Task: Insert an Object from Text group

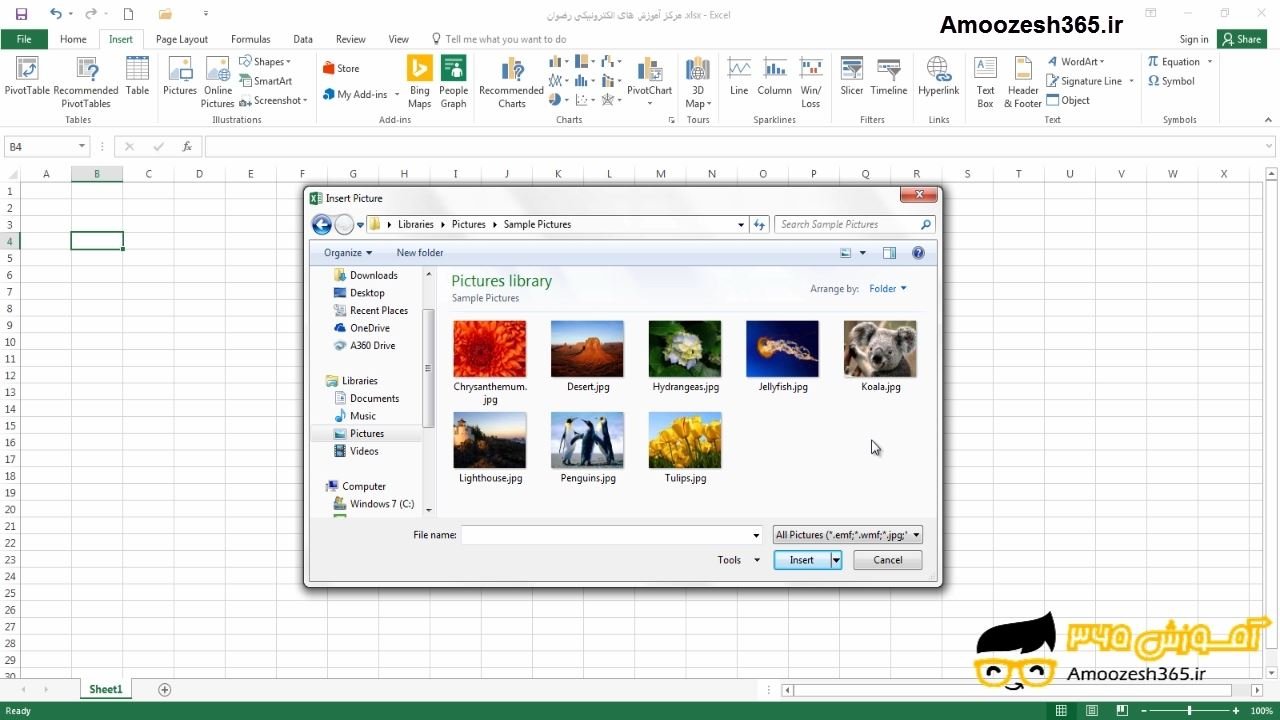Action: [1068, 100]
